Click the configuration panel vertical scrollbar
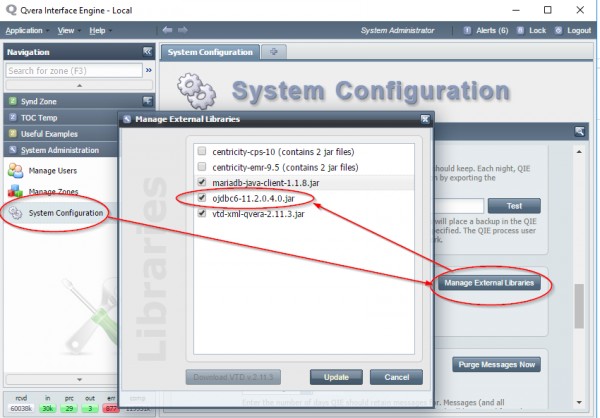The width and height of the screenshot is (600, 418). 578,305
